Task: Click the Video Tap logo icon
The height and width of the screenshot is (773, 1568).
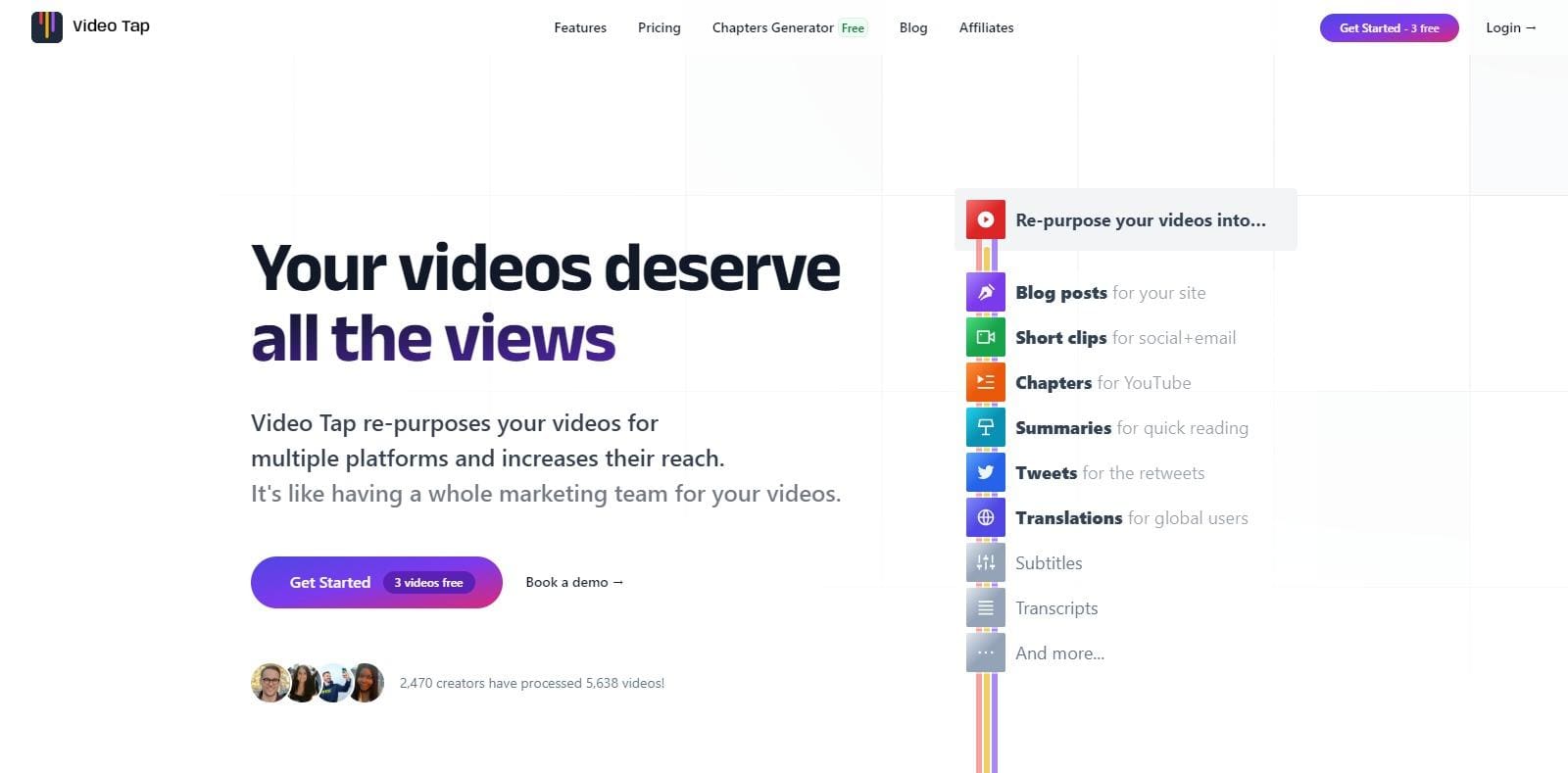Action: tap(47, 27)
